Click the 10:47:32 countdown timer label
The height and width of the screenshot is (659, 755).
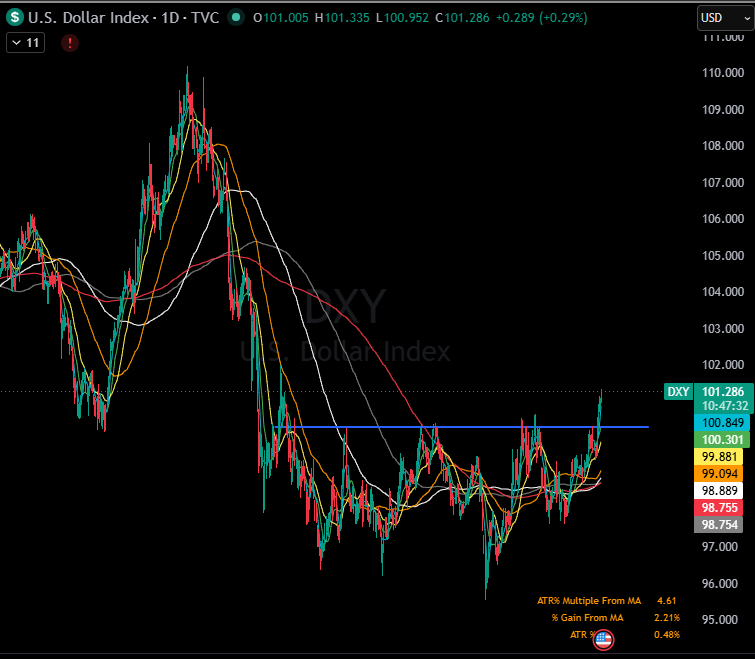(x=725, y=406)
